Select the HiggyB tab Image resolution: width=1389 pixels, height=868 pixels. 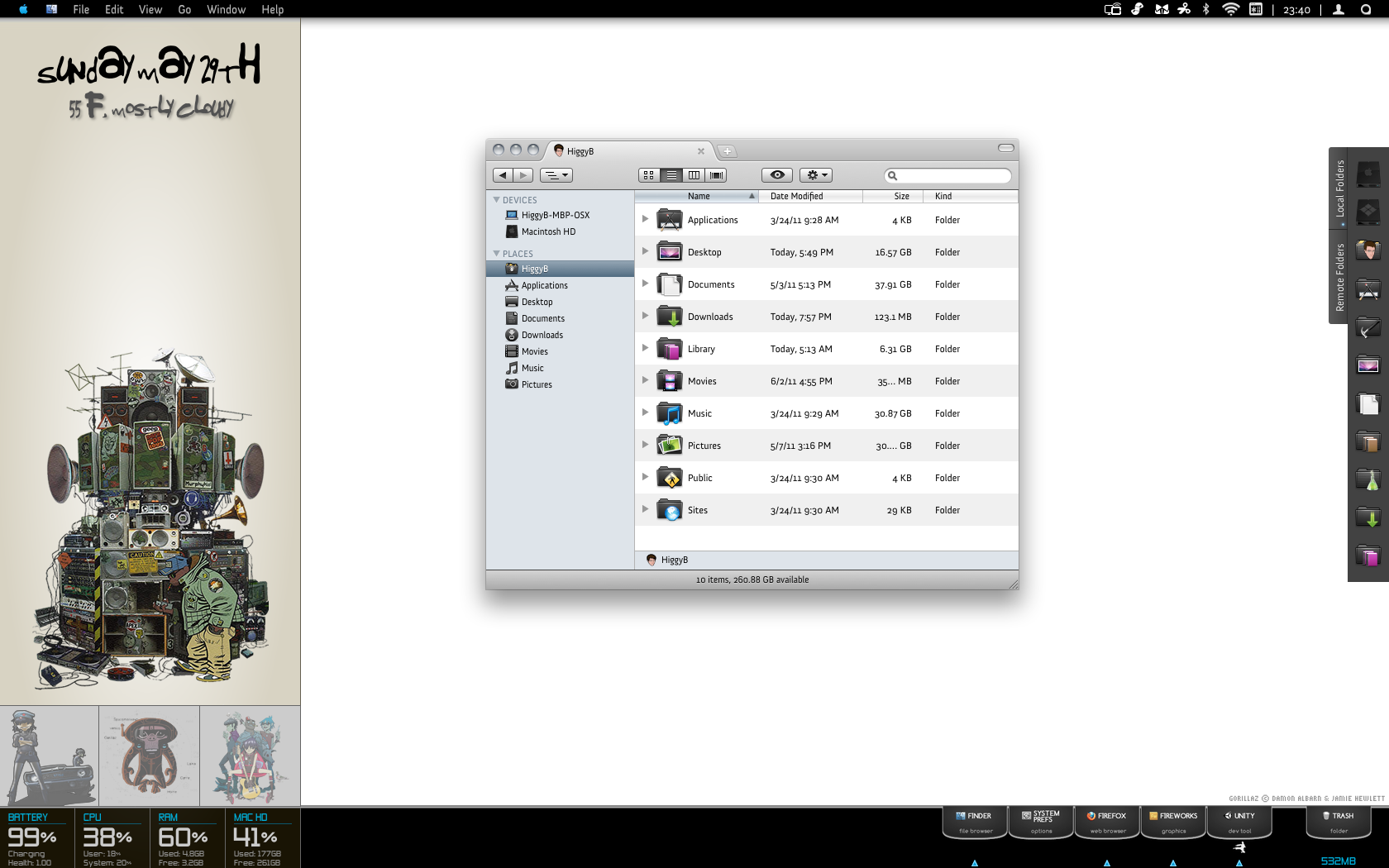click(628, 151)
